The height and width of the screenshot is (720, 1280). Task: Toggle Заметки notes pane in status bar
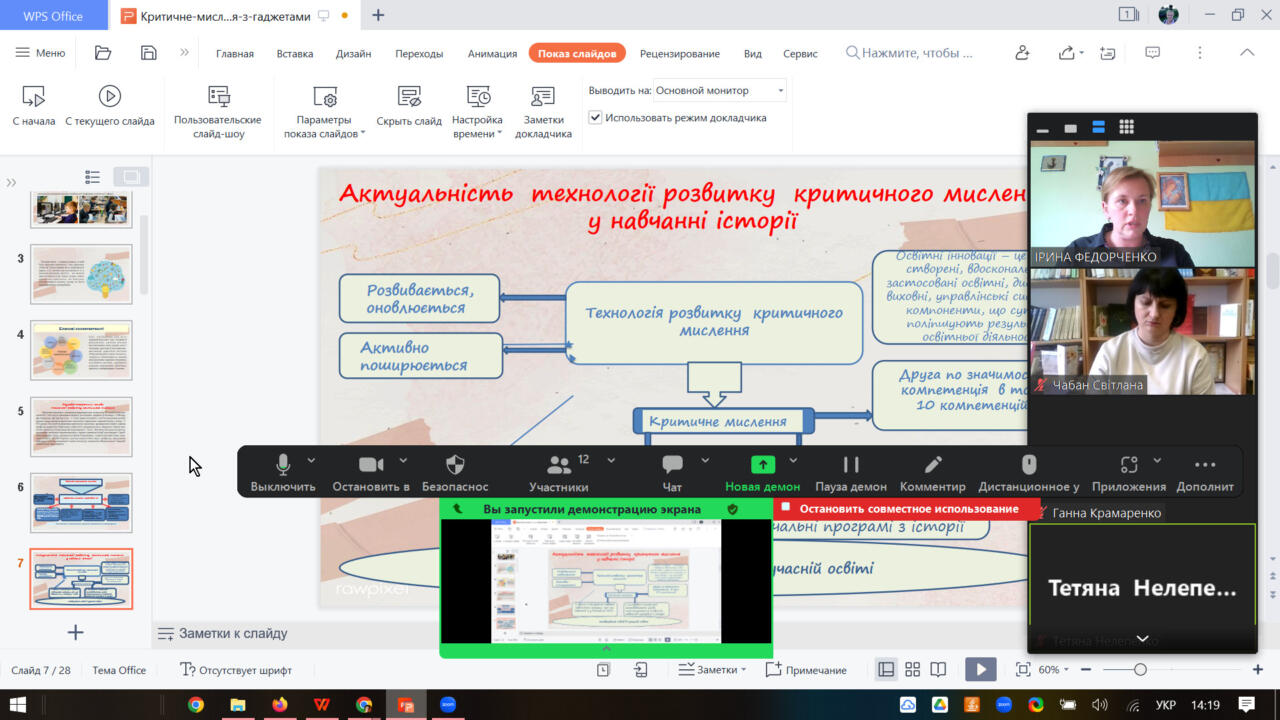(712, 670)
